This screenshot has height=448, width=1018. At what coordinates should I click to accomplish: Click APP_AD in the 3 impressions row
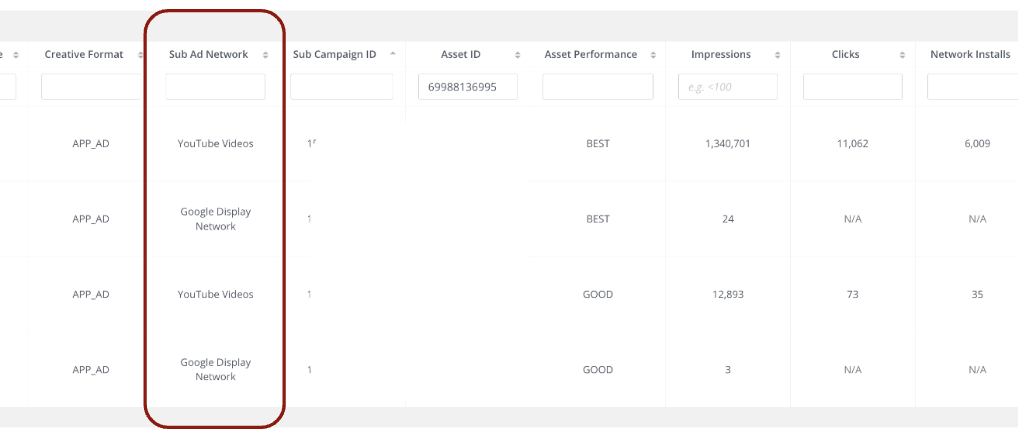click(x=91, y=369)
